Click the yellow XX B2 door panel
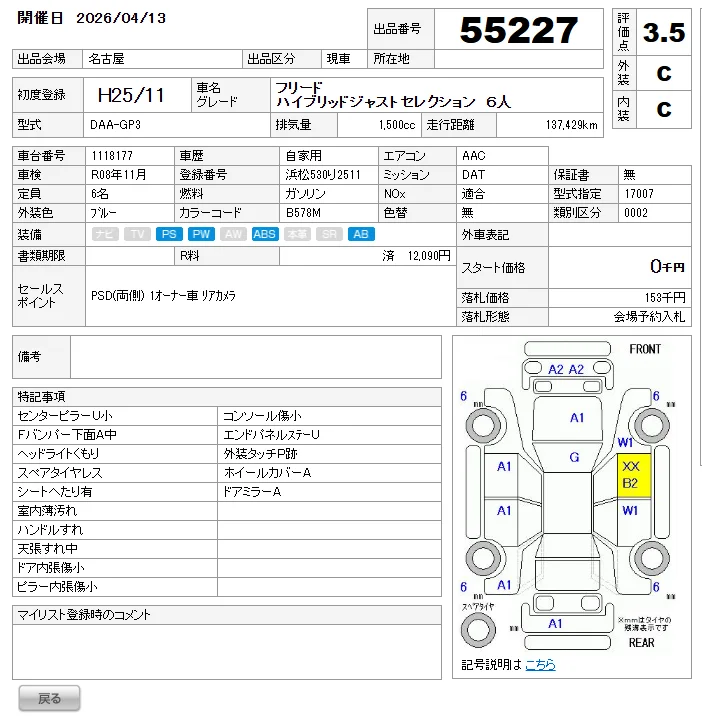This screenshot has height=717, width=702. coord(634,476)
